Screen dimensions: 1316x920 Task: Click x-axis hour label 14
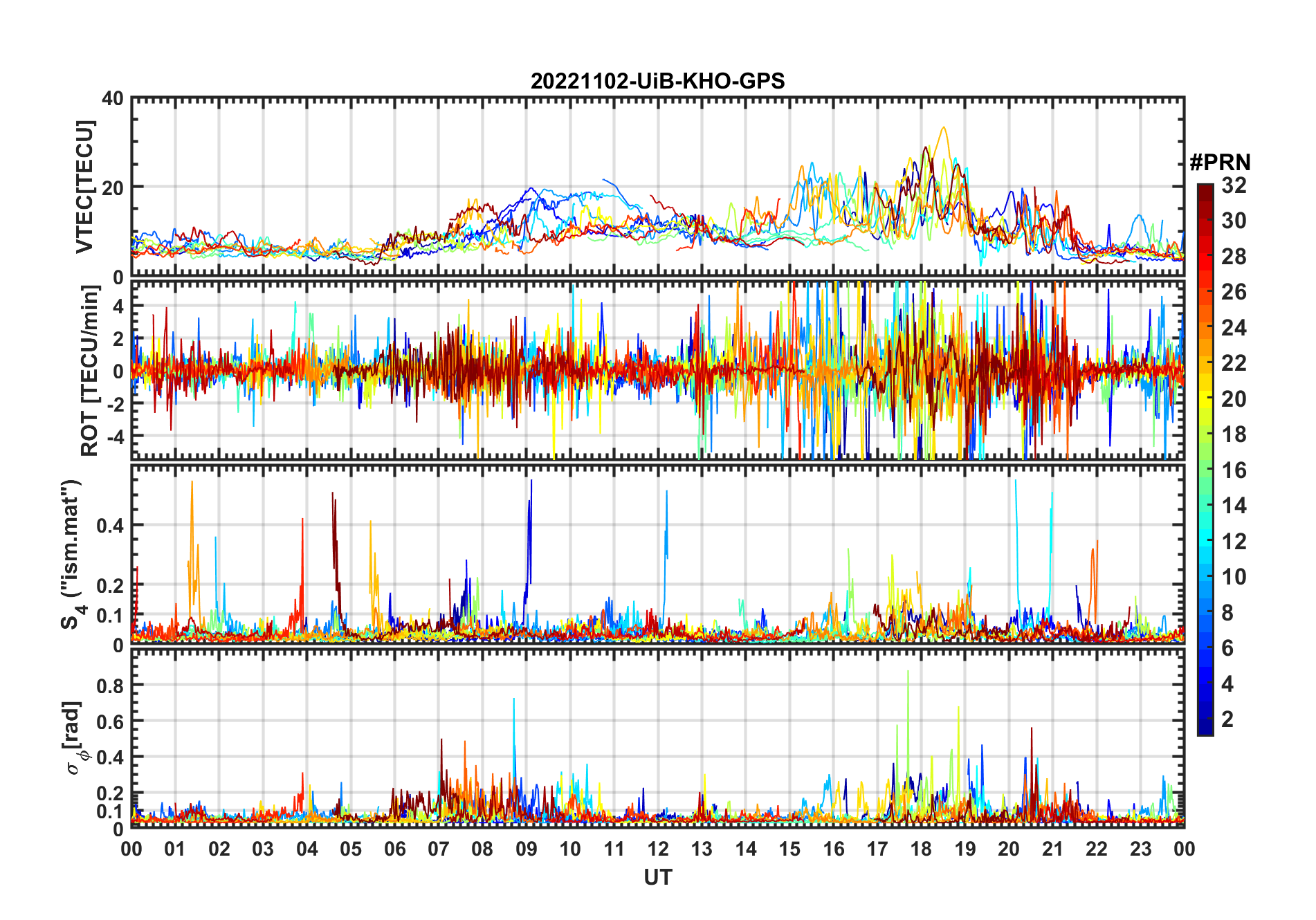pos(746,849)
